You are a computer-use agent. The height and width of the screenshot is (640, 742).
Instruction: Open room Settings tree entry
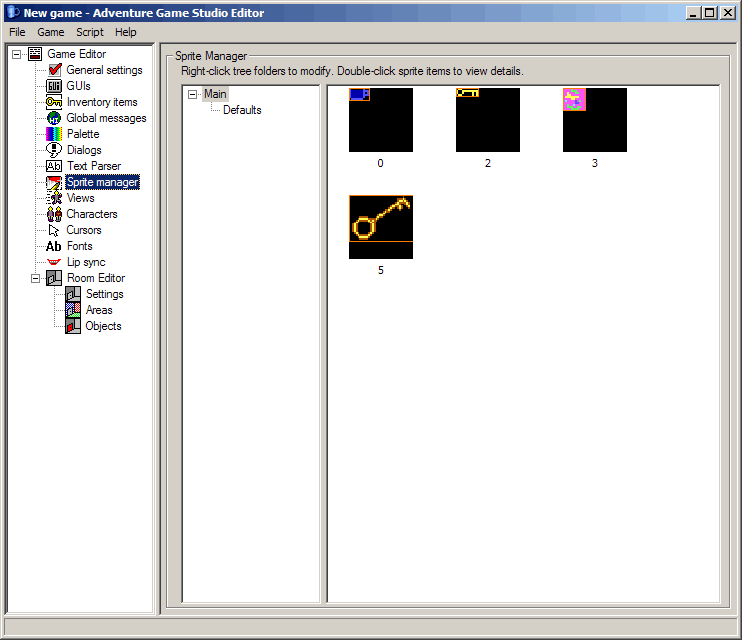(105, 294)
